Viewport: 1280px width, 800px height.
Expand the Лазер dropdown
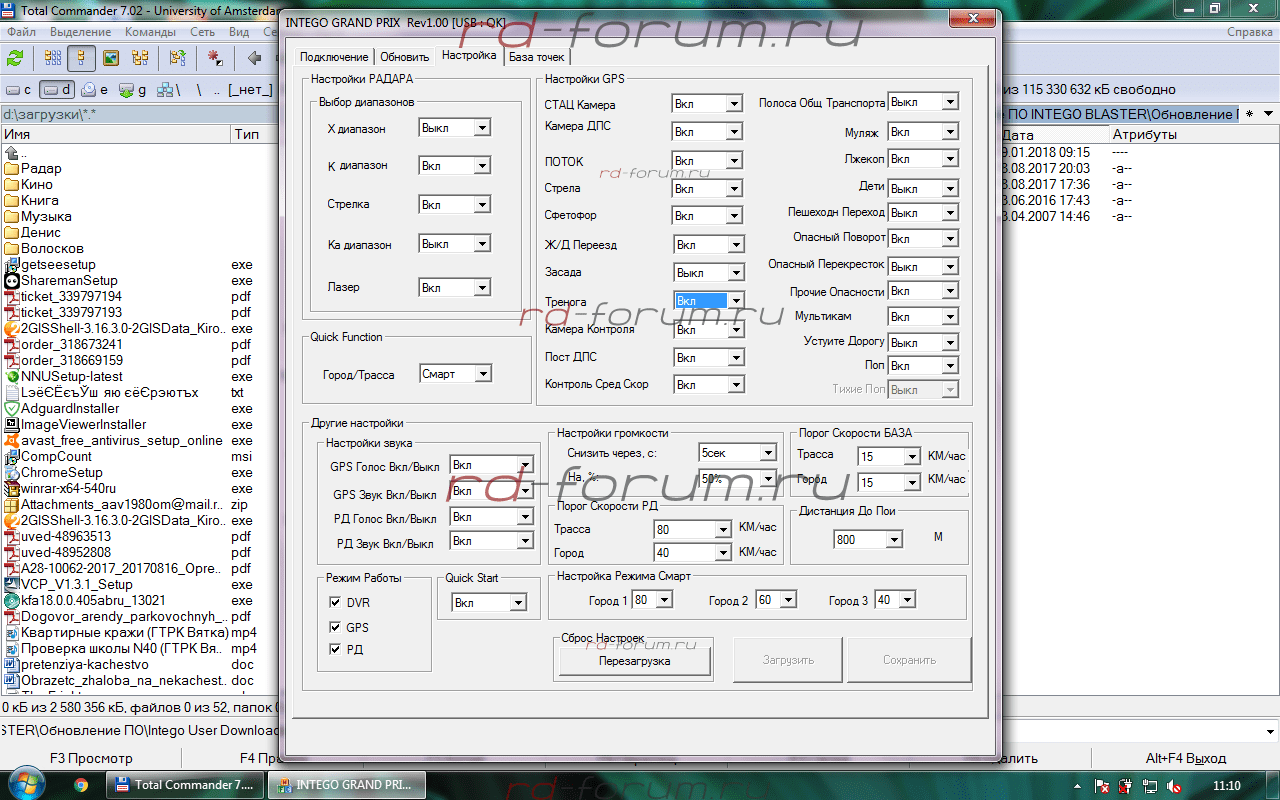(482, 288)
